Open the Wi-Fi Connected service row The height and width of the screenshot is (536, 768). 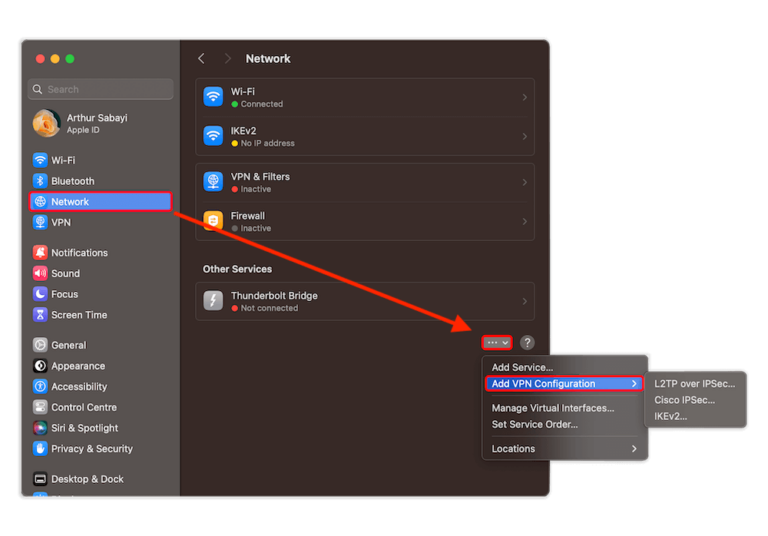pos(365,97)
